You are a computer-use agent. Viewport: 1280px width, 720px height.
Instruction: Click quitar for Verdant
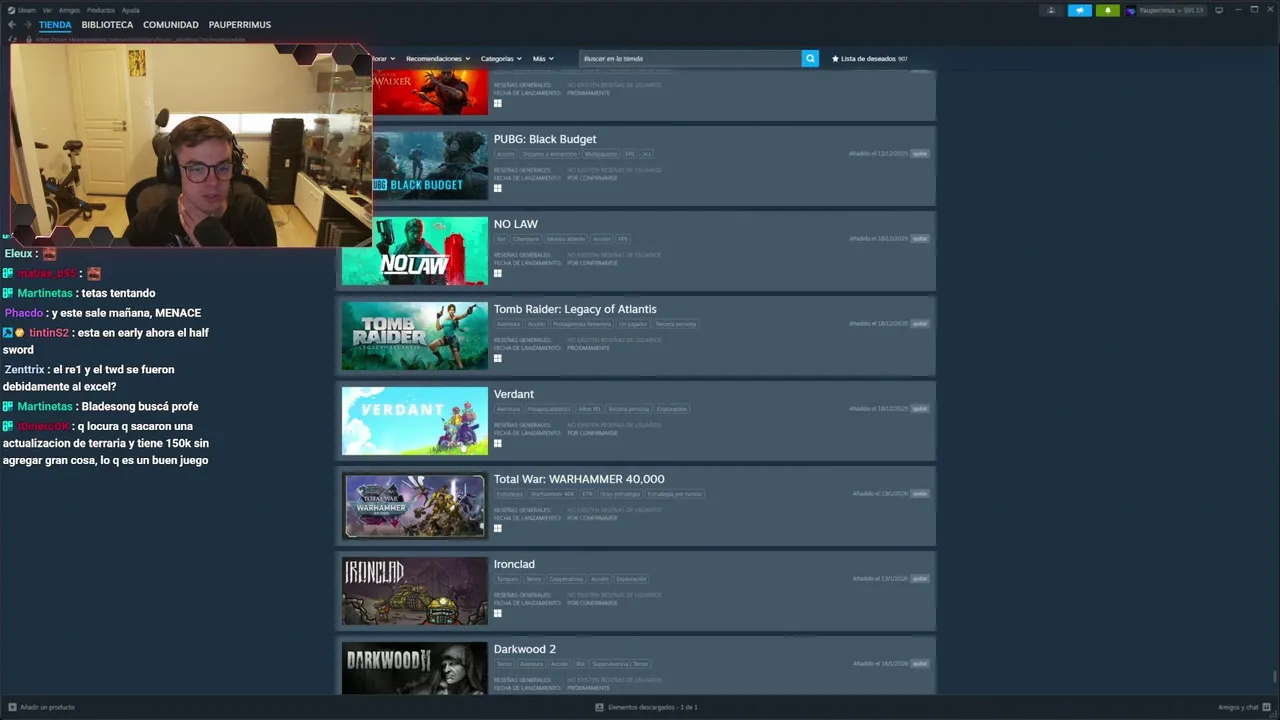coord(920,409)
